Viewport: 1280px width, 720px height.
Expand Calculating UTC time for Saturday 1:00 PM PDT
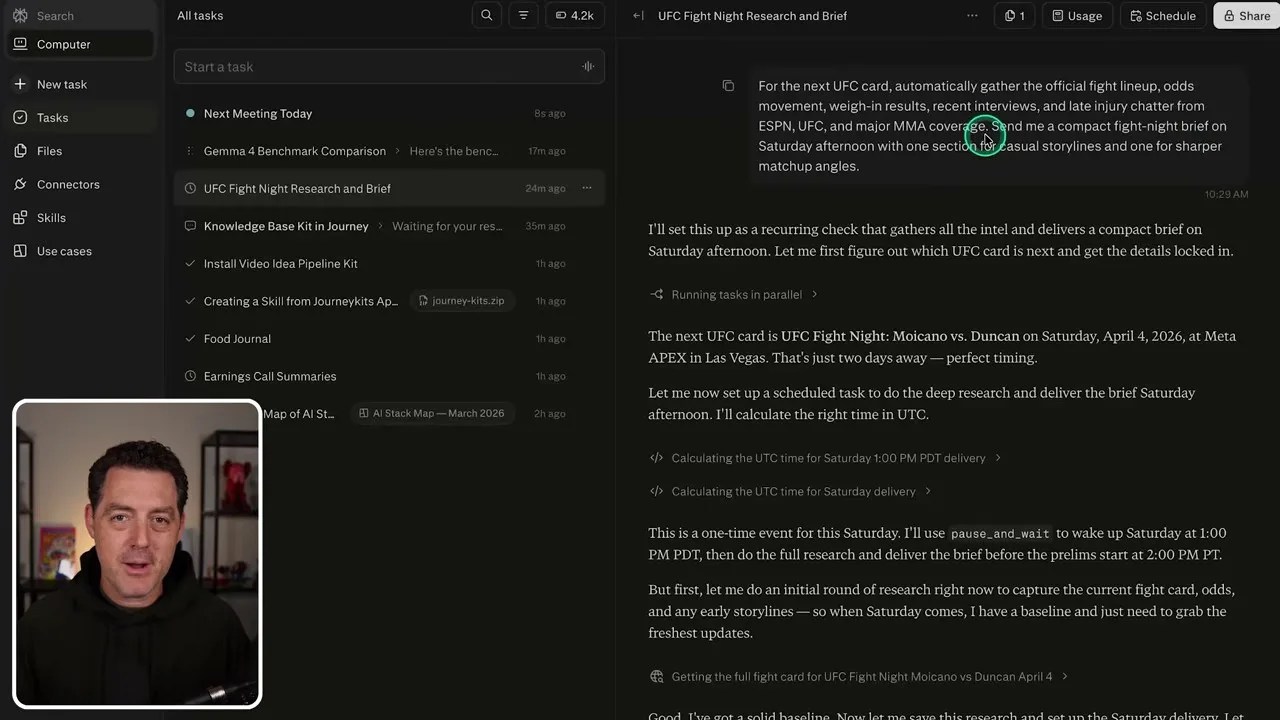click(x=825, y=458)
